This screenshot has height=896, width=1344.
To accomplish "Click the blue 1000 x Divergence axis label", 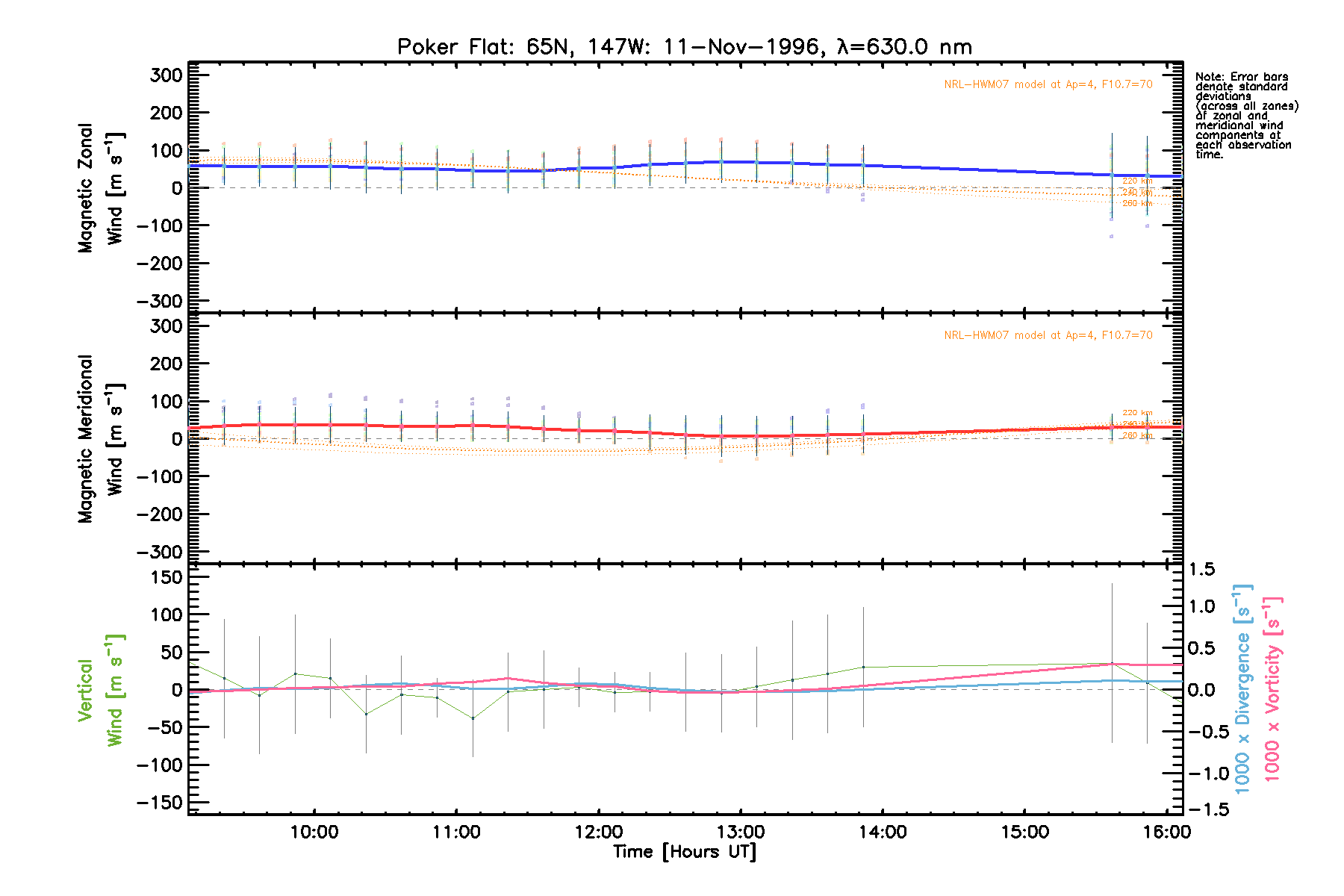I will (1242, 688).
